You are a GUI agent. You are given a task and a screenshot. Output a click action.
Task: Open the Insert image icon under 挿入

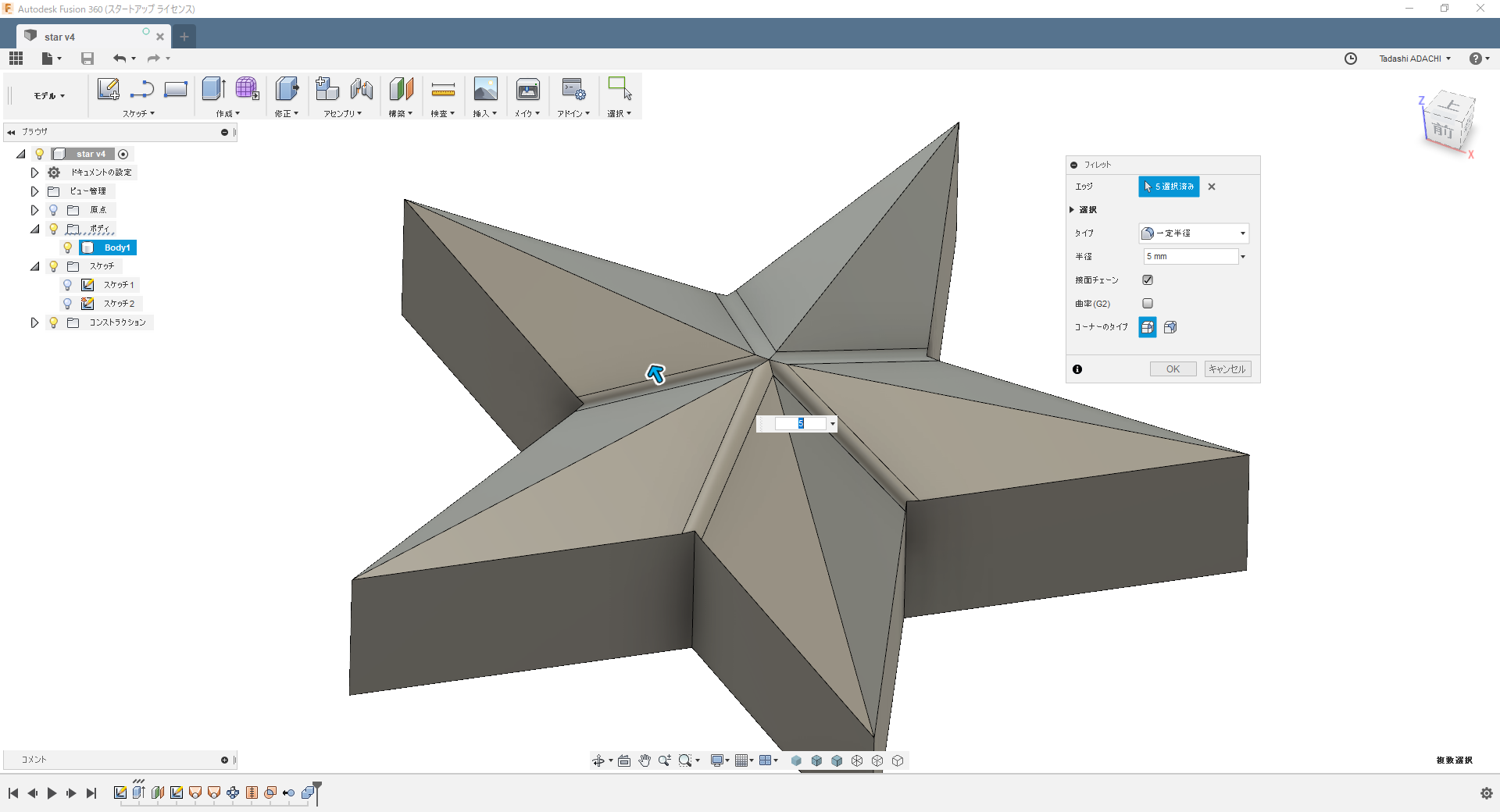point(485,90)
